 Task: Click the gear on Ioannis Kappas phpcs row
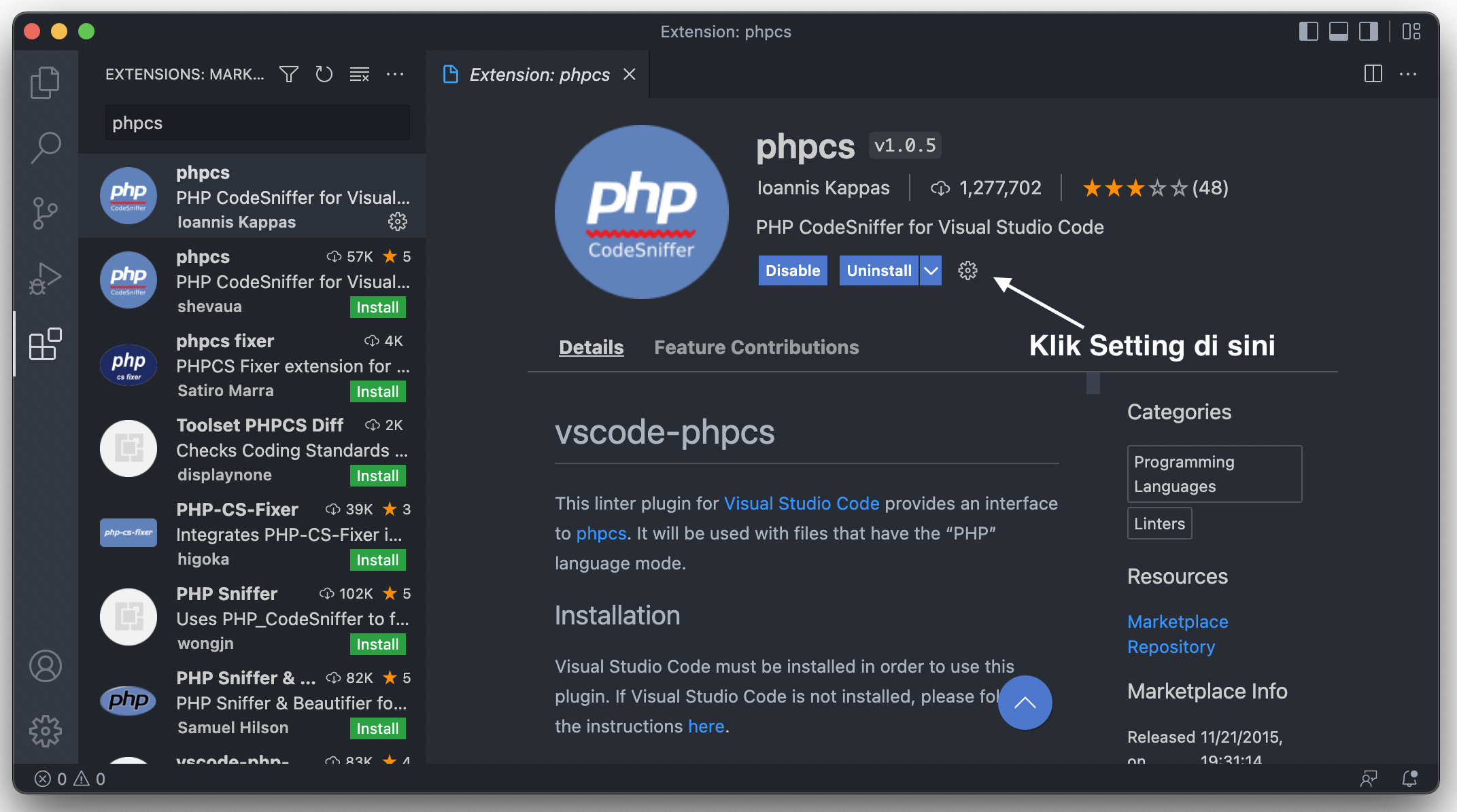tap(397, 222)
